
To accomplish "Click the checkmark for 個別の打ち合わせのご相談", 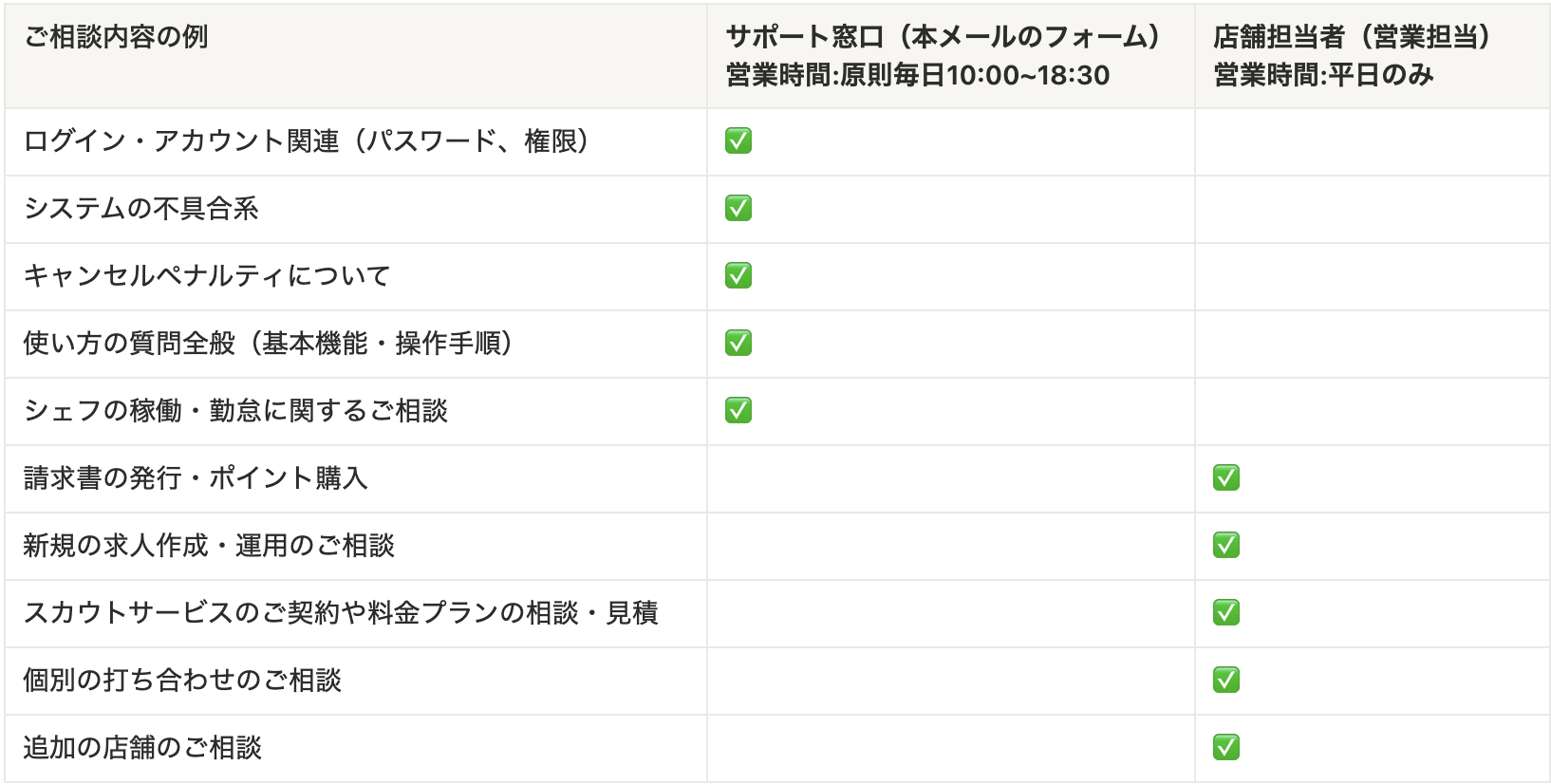I will click(x=1226, y=681).
